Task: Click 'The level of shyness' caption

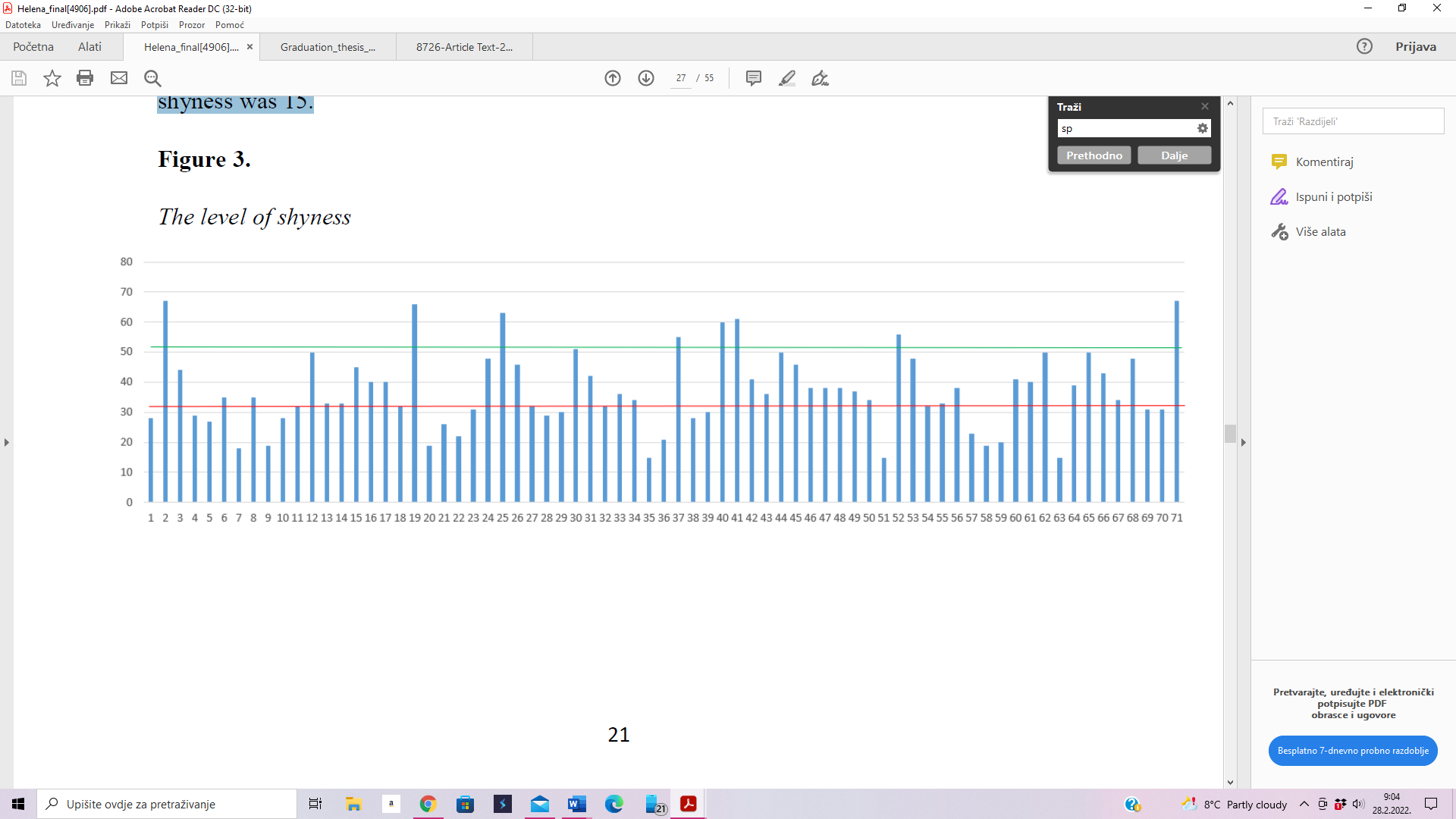Action: point(255,217)
